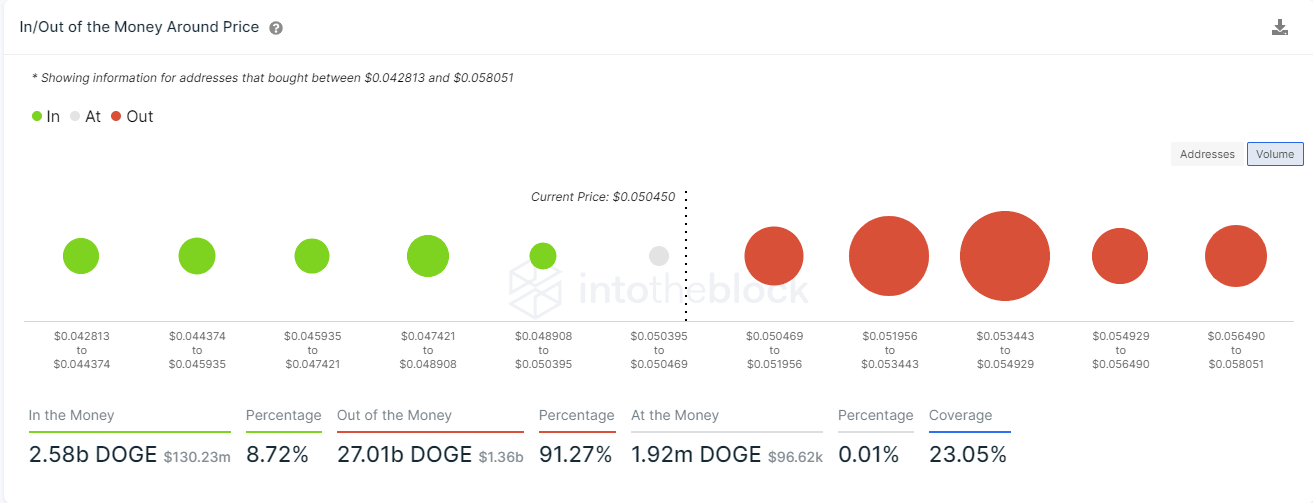Click the red bubble for $0.054929 to $0.056490
The image size is (1313, 503).
(1120, 256)
